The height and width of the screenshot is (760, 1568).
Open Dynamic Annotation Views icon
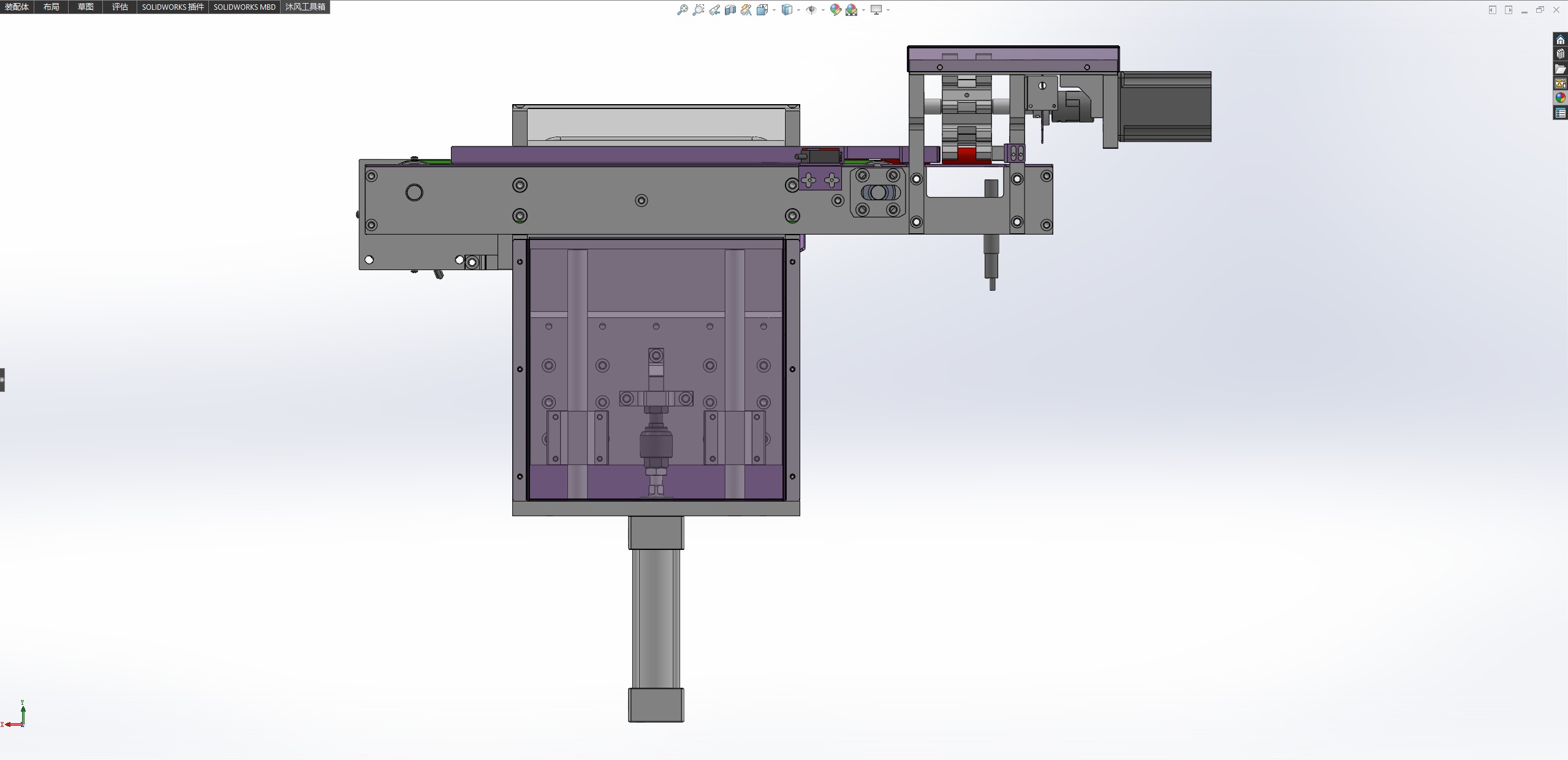[x=746, y=10]
